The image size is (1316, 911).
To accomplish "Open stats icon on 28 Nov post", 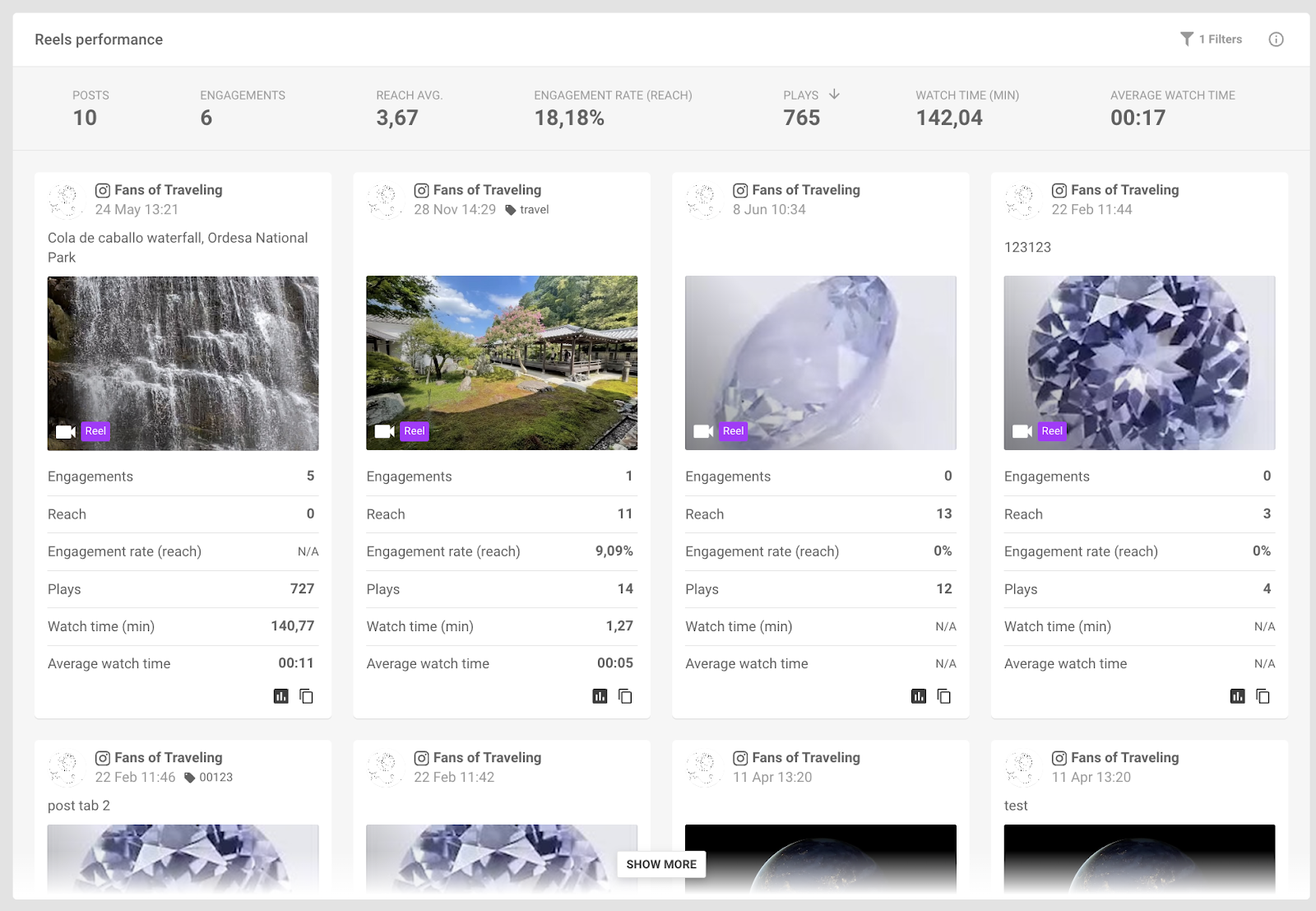I will (x=600, y=696).
